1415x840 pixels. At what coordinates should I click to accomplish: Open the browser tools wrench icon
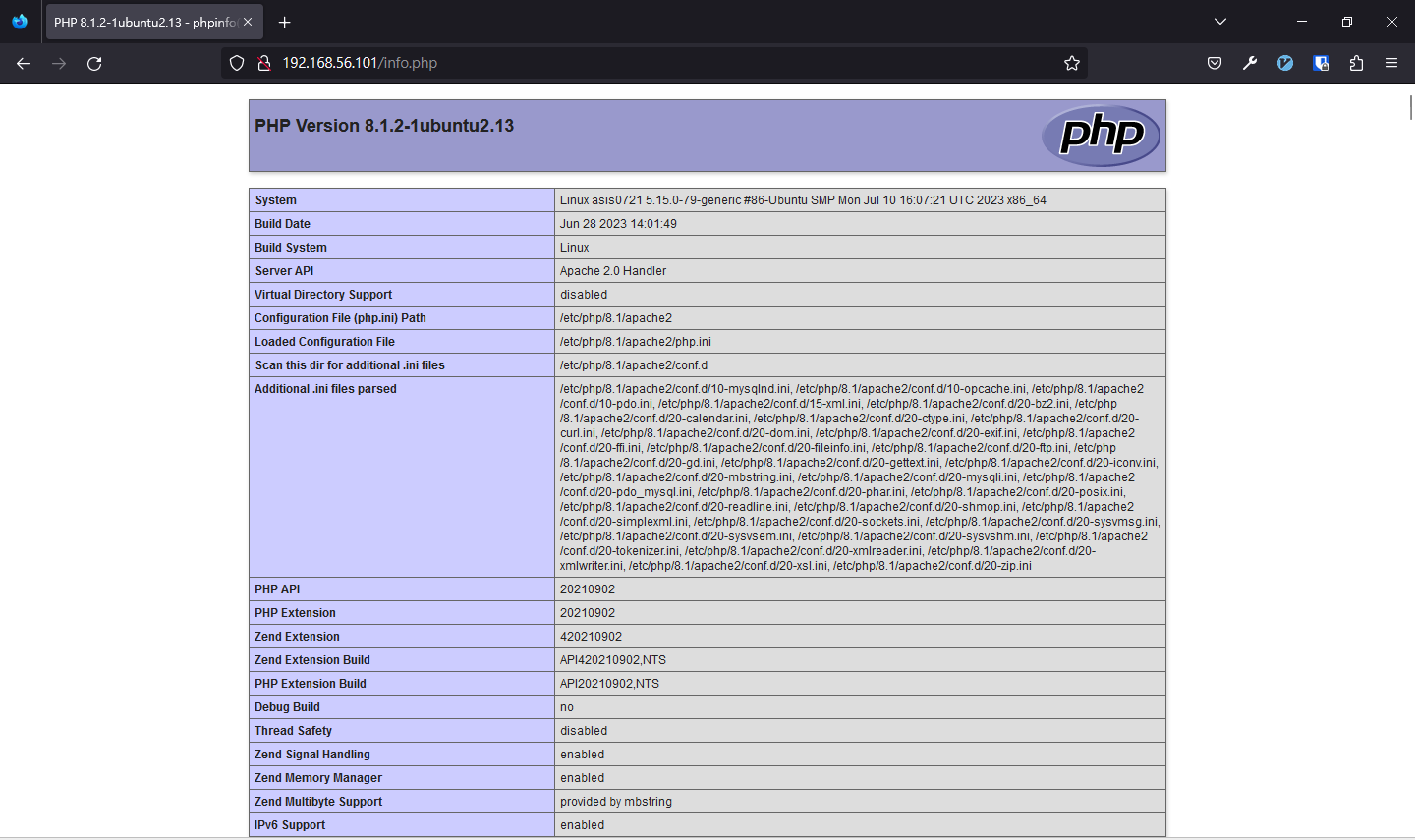coord(1249,62)
